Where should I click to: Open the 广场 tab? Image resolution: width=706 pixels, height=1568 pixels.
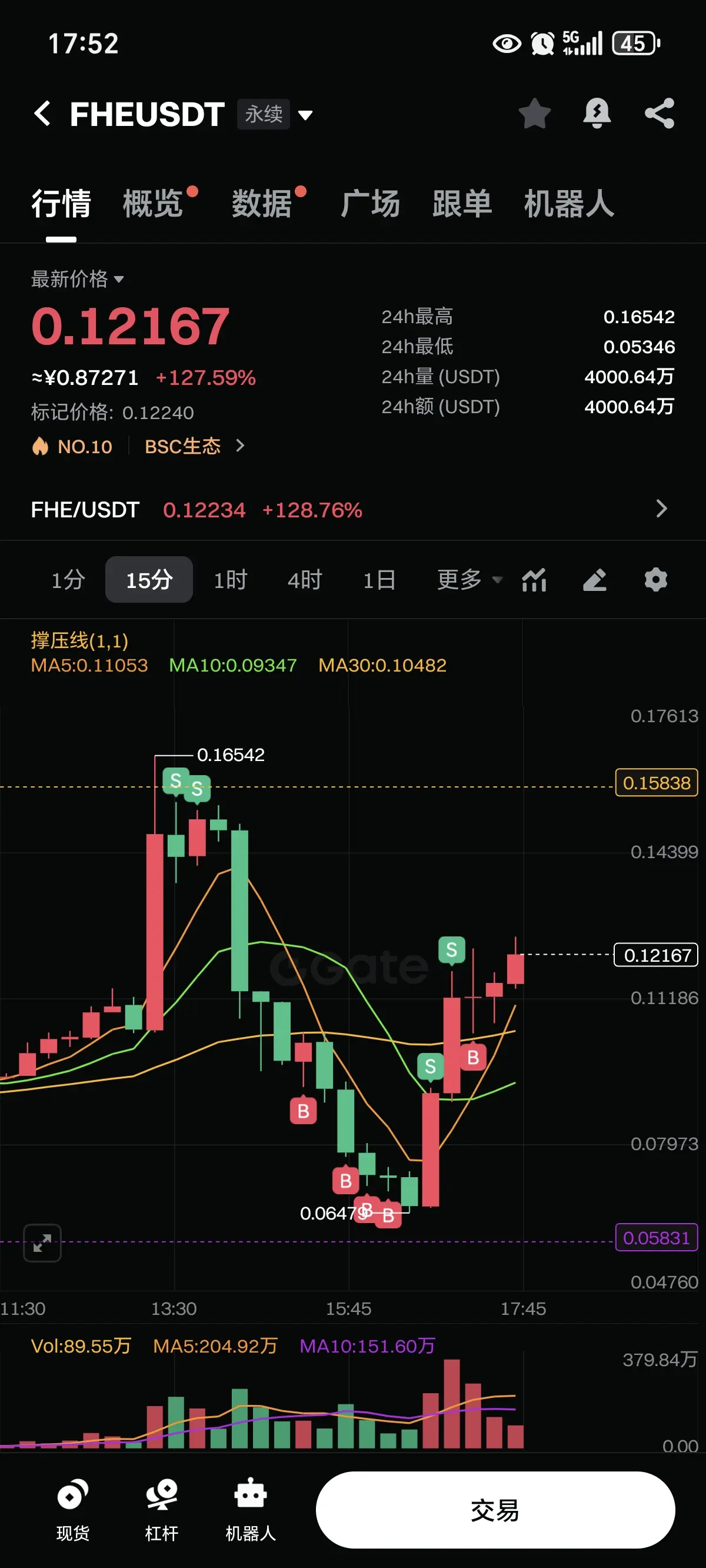pos(370,203)
